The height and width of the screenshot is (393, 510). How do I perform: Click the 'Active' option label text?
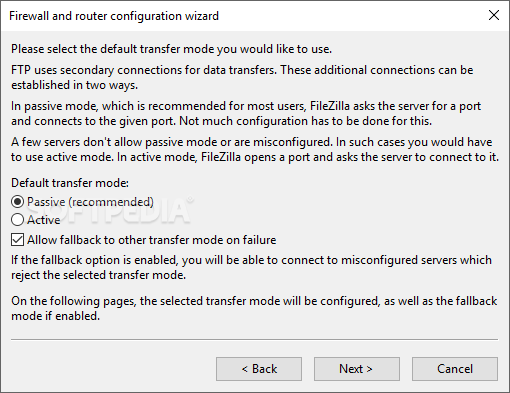click(x=44, y=220)
